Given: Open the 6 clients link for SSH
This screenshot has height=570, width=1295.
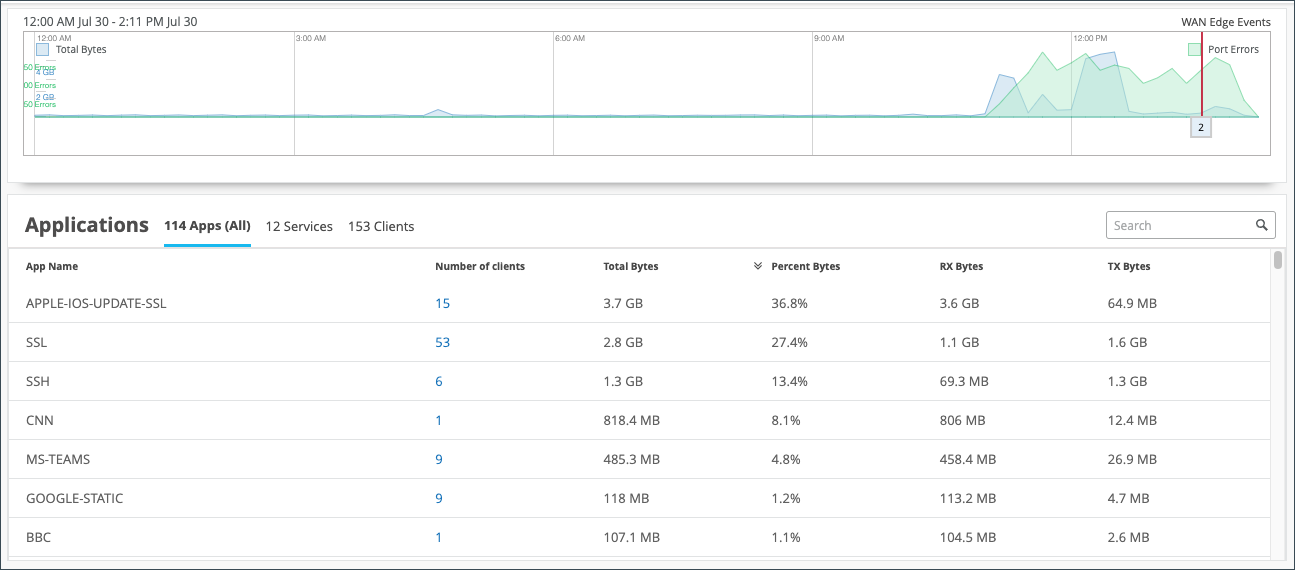Looking at the screenshot, I should [x=439, y=381].
